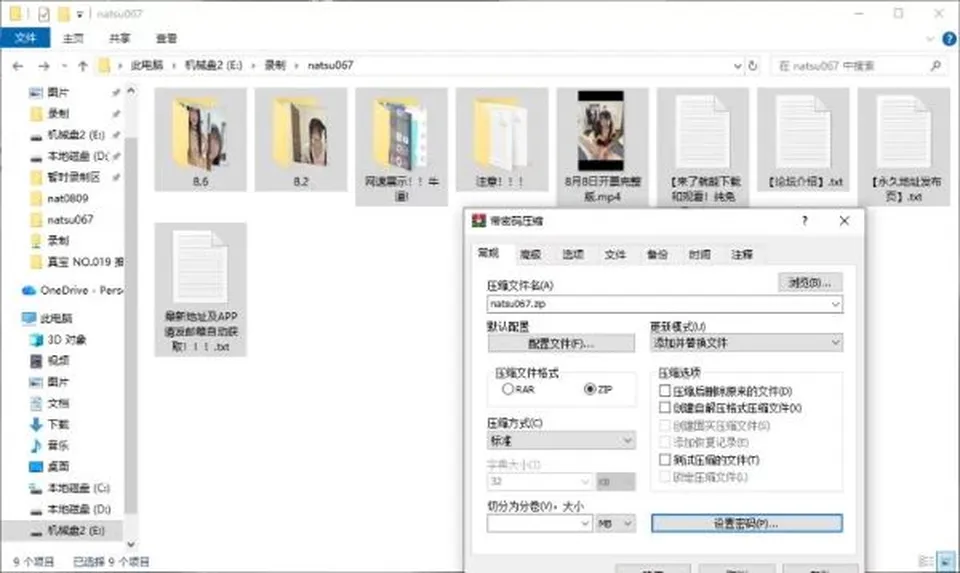
Task: Open the 查看 ribbon tab
Action: coord(166,38)
